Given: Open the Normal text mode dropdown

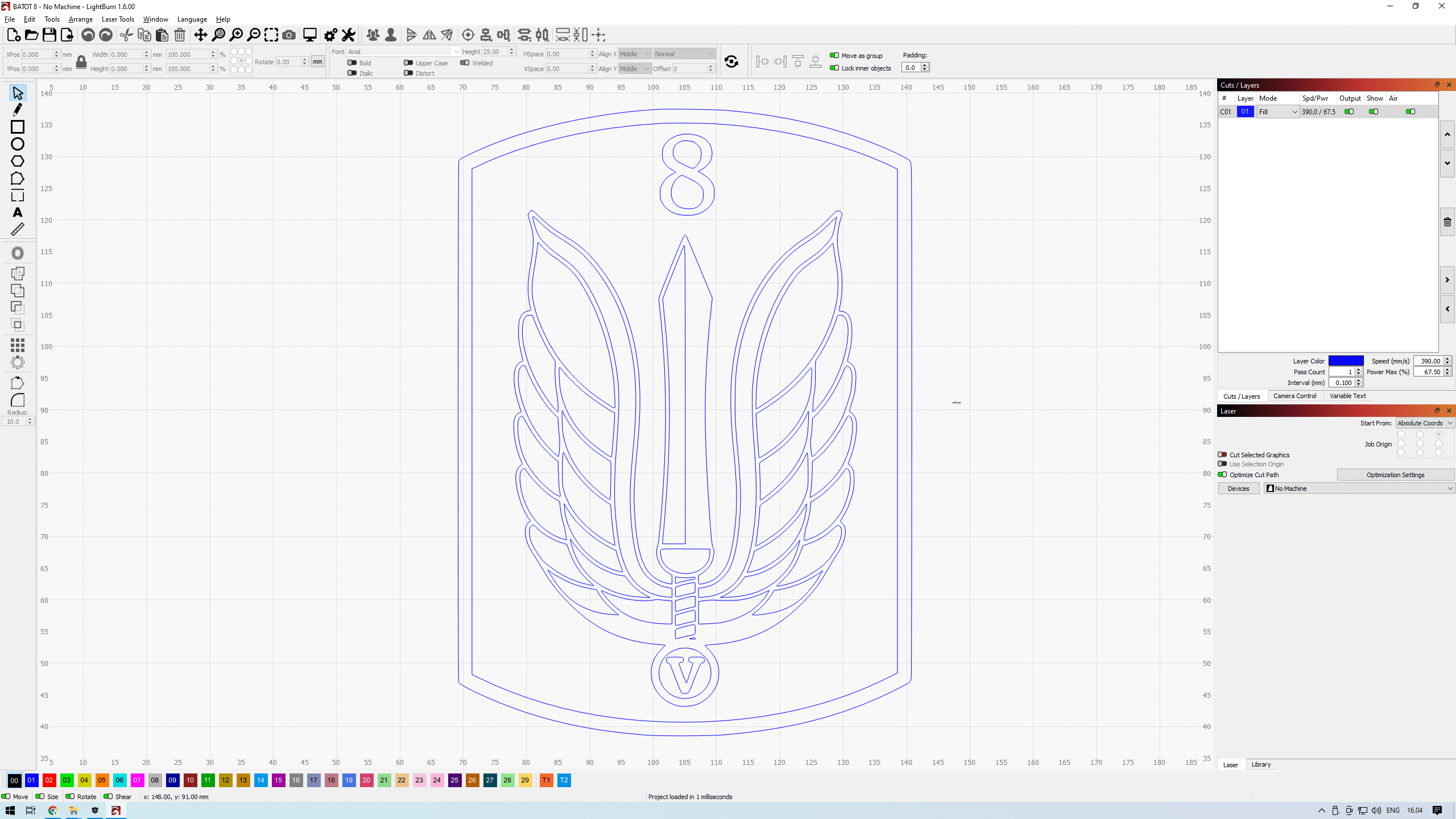Looking at the screenshot, I should tap(684, 54).
